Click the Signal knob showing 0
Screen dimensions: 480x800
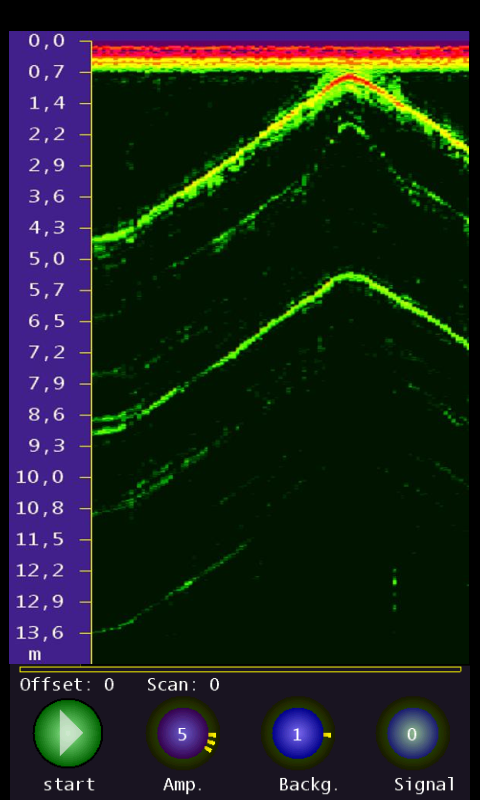412,734
